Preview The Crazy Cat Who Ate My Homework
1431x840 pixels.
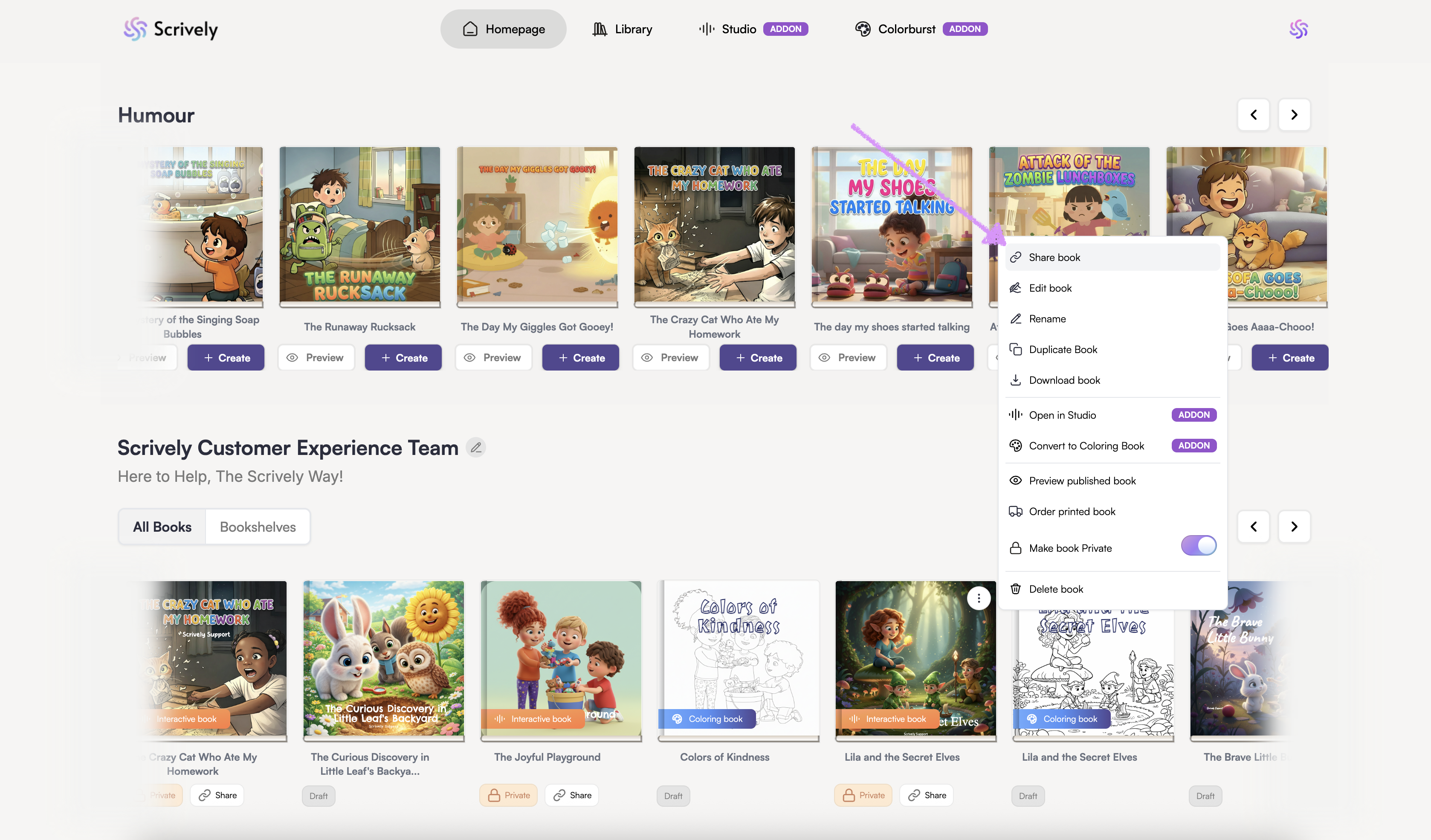(x=671, y=358)
